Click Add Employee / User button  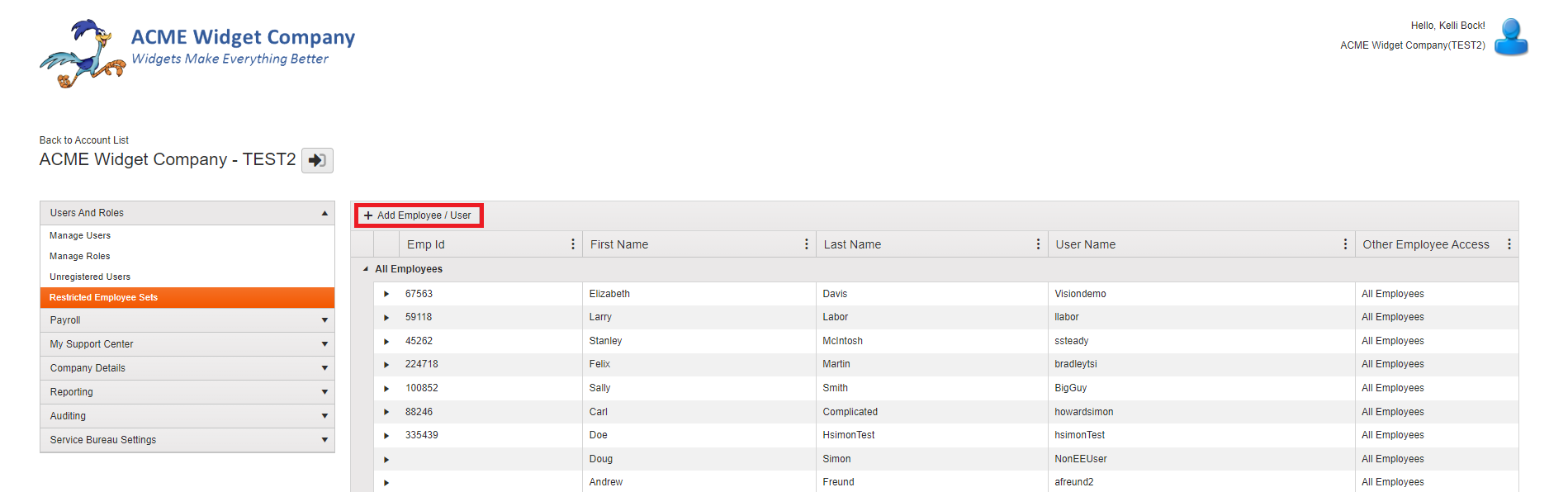click(419, 215)
